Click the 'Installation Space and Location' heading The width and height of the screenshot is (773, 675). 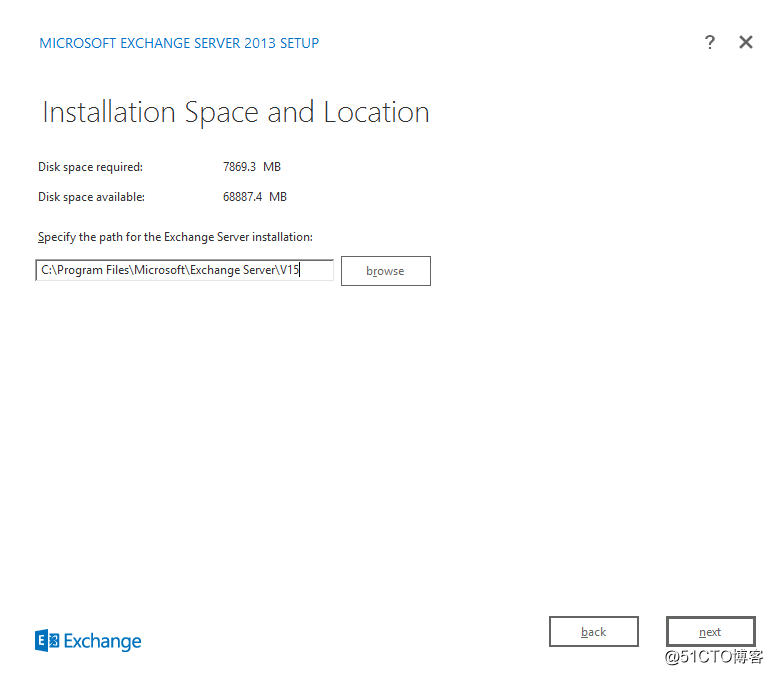point(236,112)
